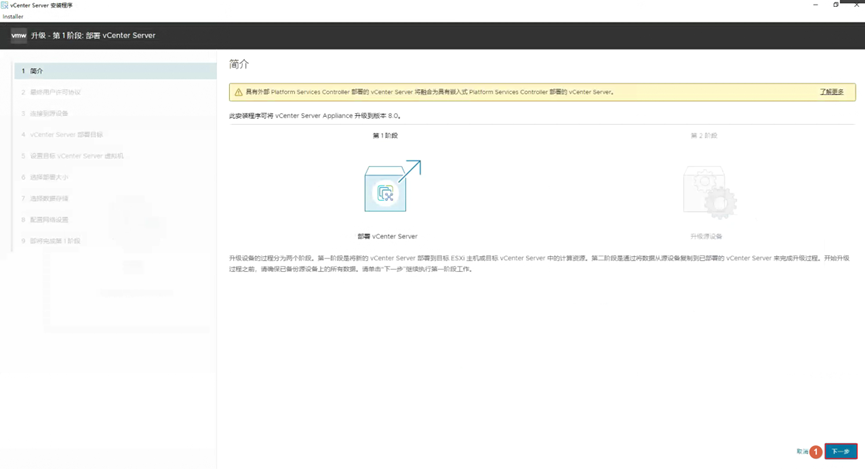Select step 1 简介 in sidebar
This screenshot has height=469, width=865.
click(115, 71)
